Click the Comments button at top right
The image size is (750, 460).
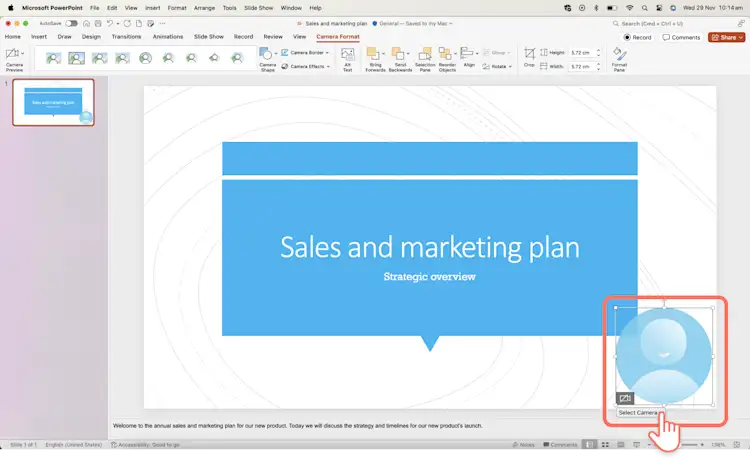coord(681,37)
